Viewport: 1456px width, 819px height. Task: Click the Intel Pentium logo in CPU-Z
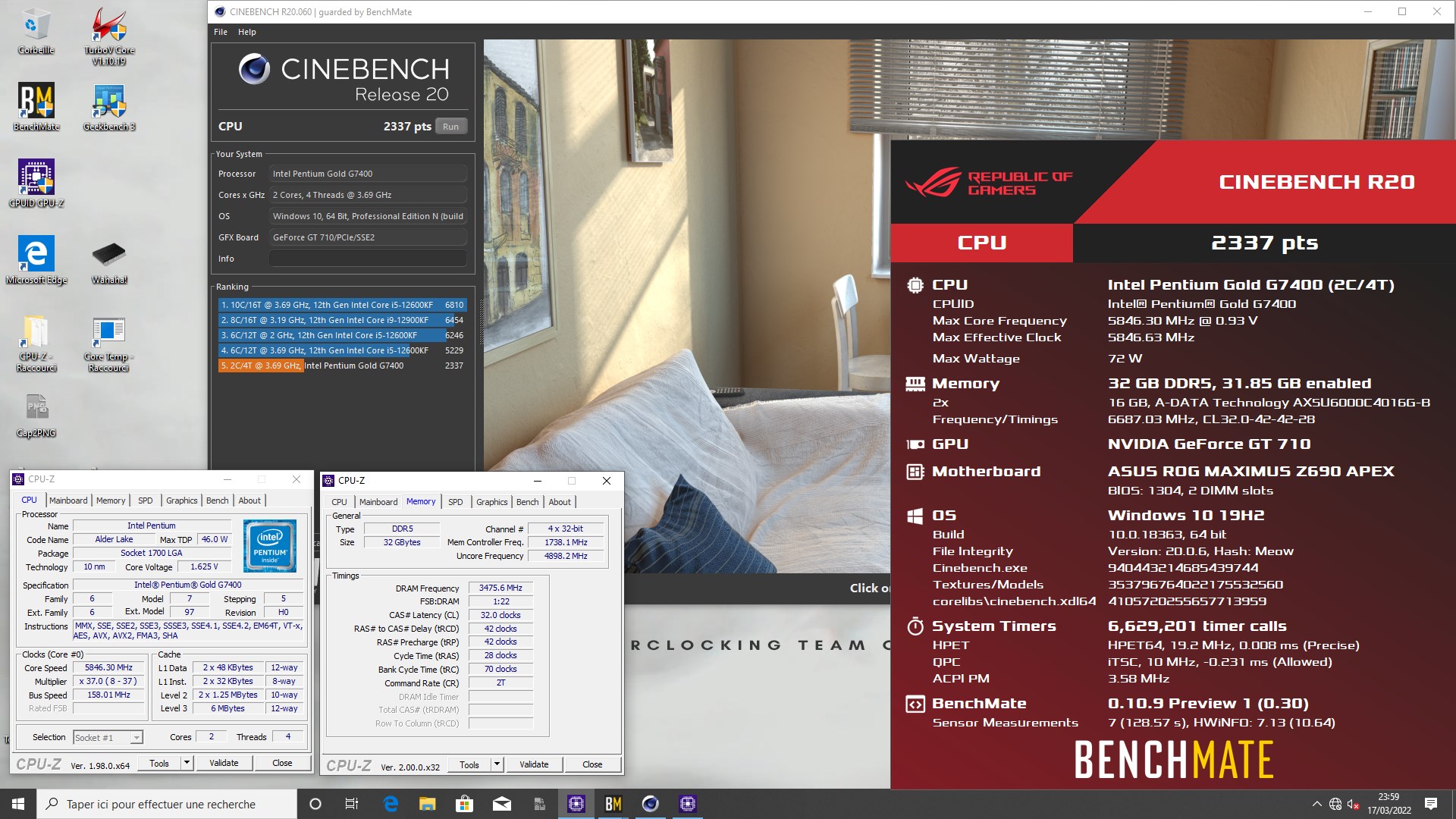[270, 546]
